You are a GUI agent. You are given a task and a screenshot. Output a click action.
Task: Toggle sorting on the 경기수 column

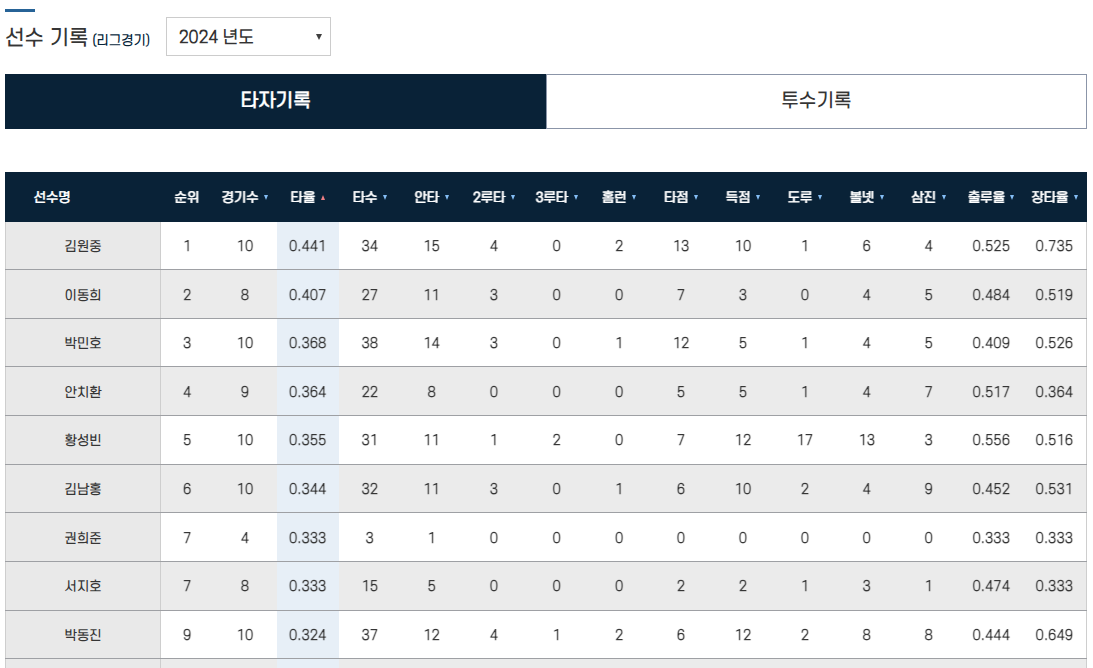click(267, 197)
